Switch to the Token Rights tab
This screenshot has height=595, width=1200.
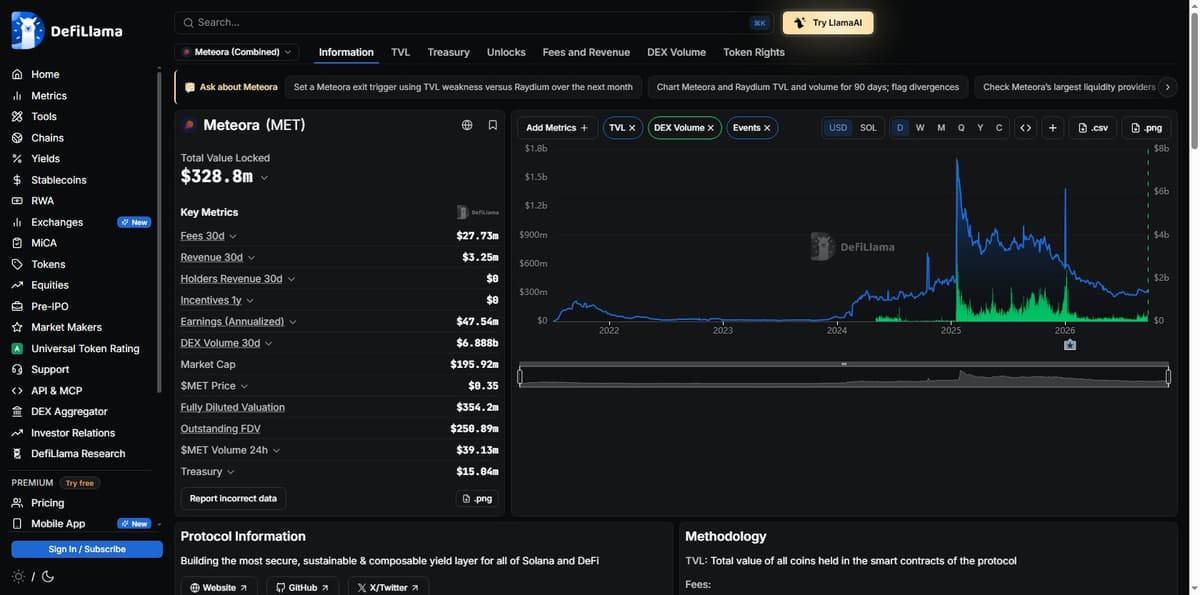(754, 52)
